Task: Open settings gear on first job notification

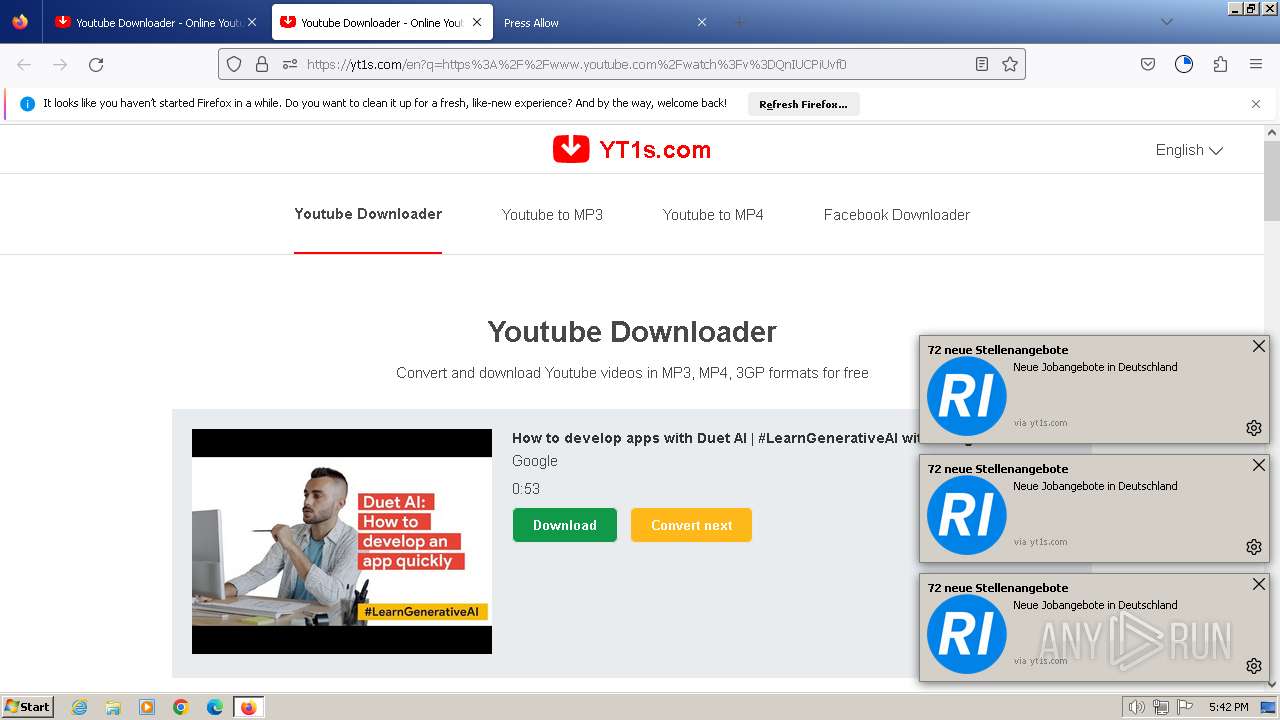Action: (x=1254, y=428)
